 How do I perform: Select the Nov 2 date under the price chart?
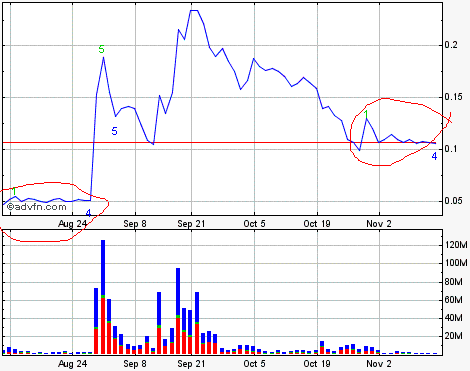(379, 224)
